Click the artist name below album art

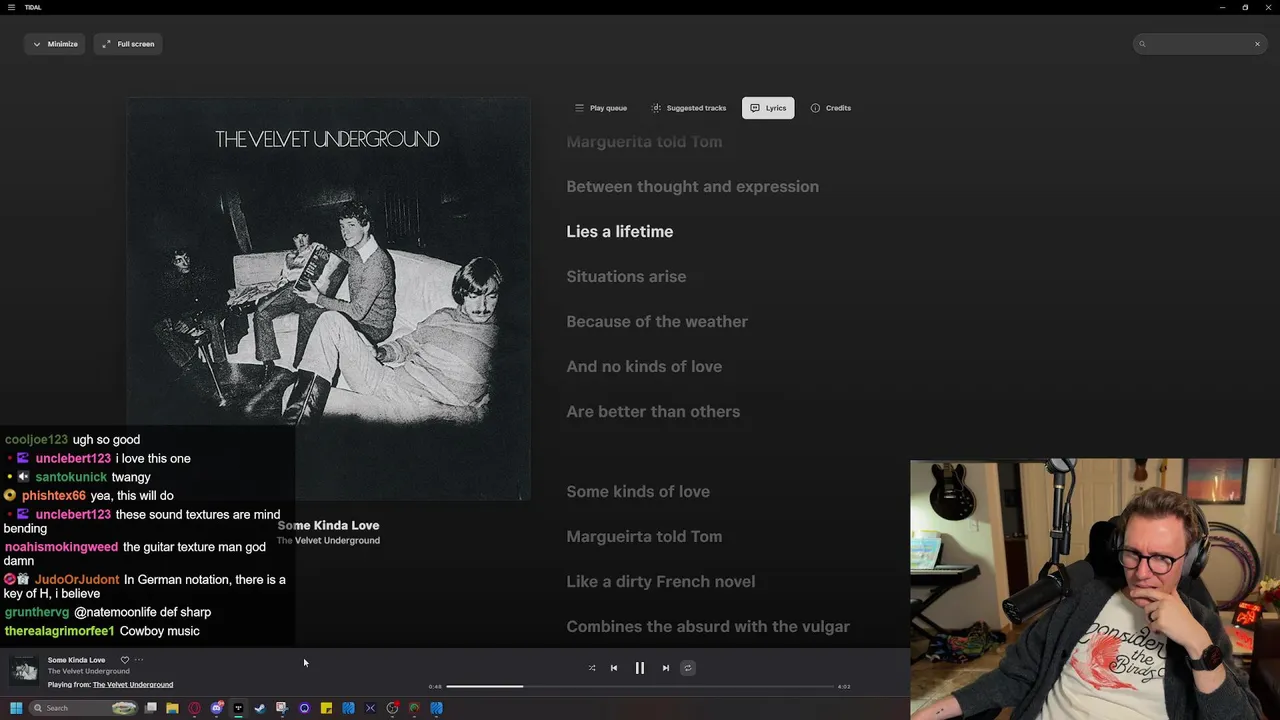pyautogui.click(x=328, y=541)
